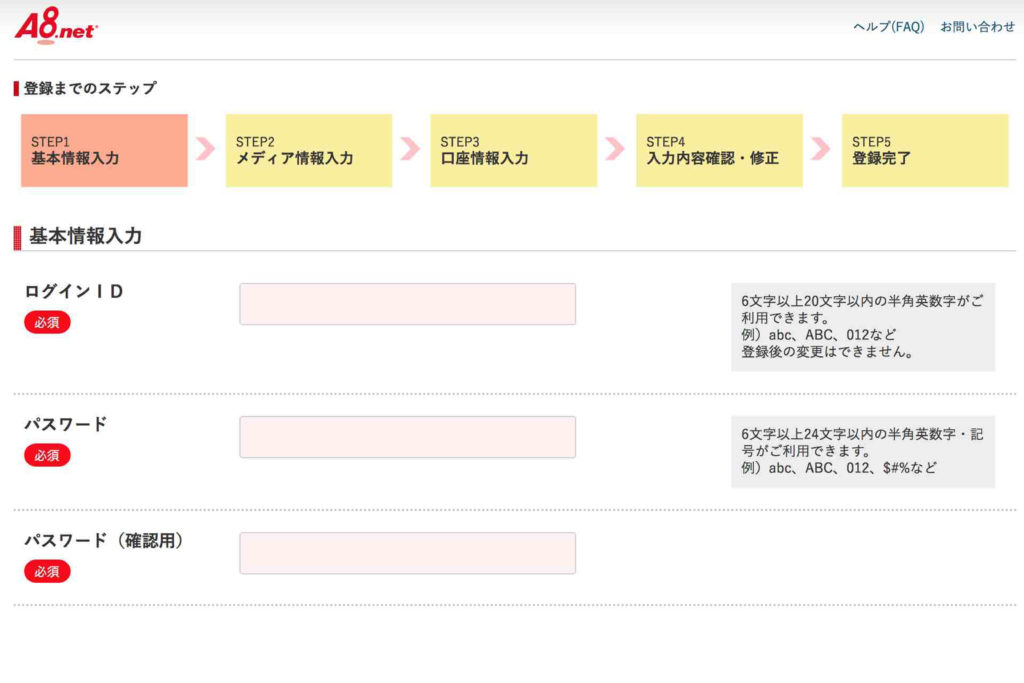
Task: Click the password 6文字以上24文字以内 hint box
Action: coord(862,451)
